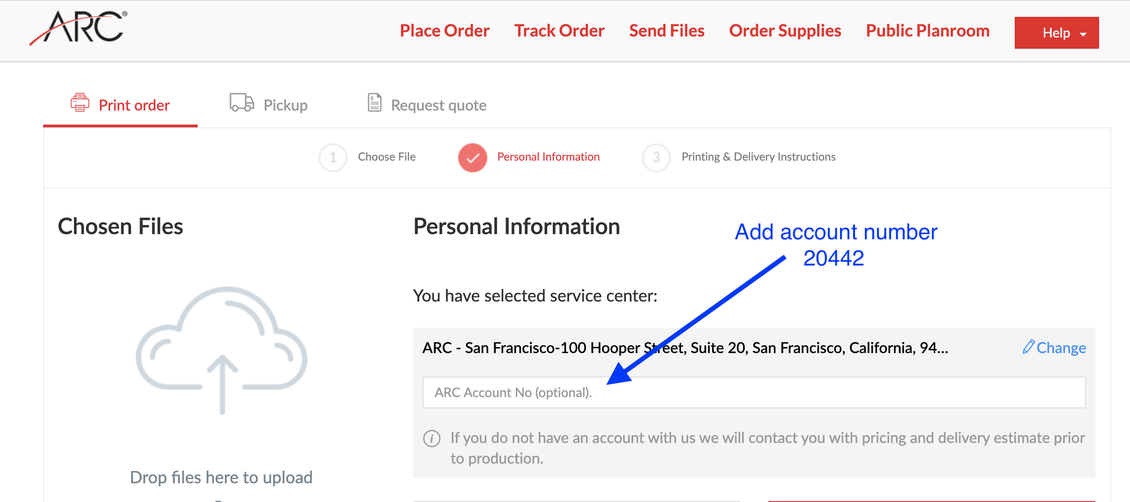
Task: Click the pencil icon next to Change
Action: click(1028, 347)
